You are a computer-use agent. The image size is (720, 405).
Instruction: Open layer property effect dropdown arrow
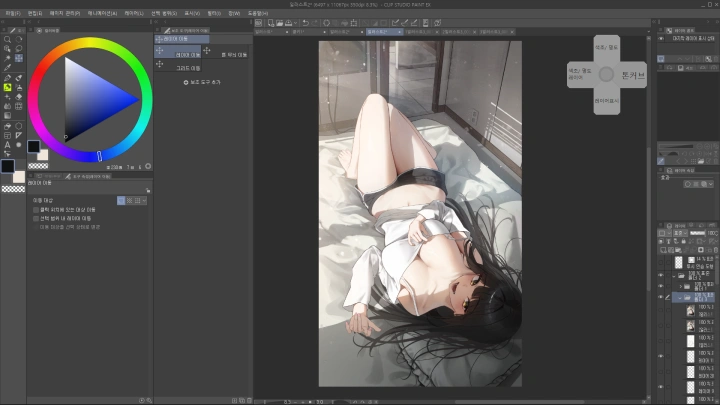711,184
